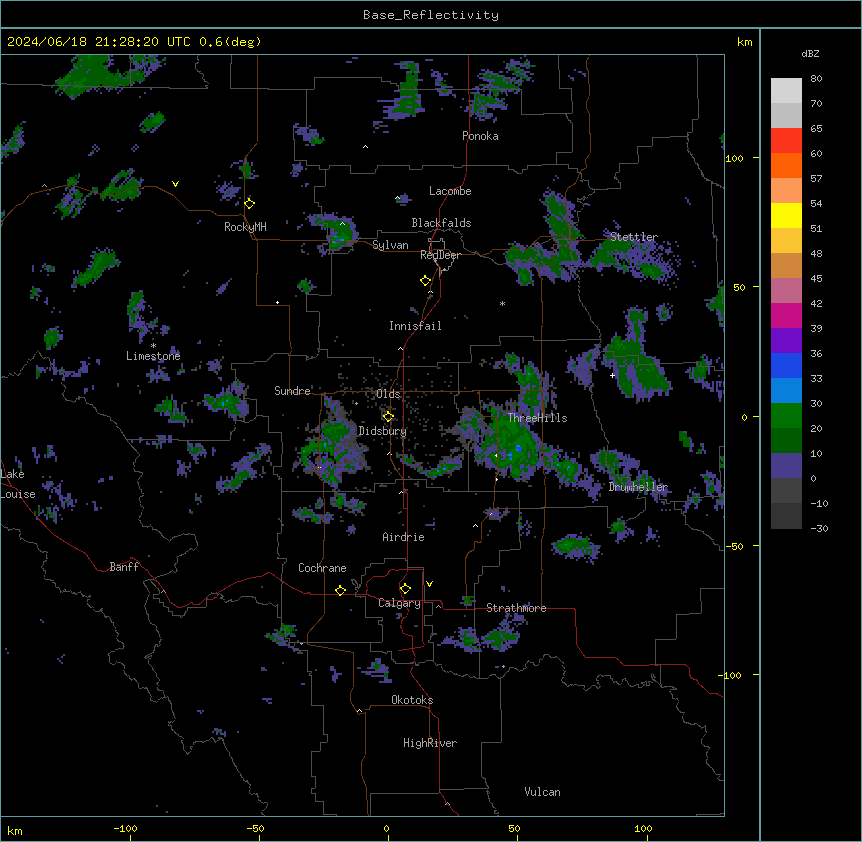Image resolution: width=862 pixels, height=842 pixels.
Task: Click the HighRiver label
Action: point(430,743)
